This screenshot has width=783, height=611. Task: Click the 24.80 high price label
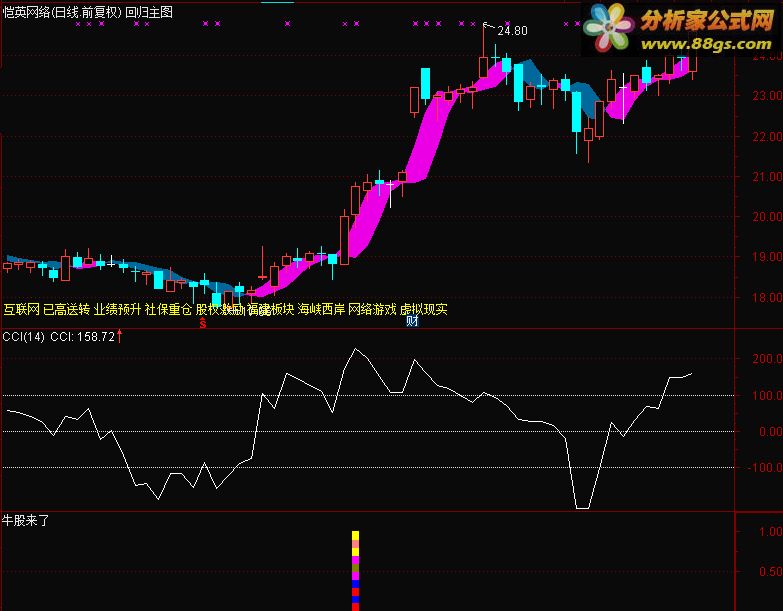click(x=512, y=31)
